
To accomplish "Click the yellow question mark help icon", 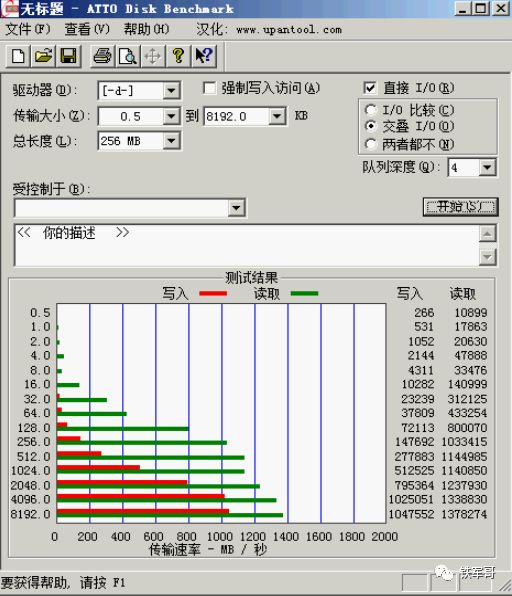I will pos(178,56).
